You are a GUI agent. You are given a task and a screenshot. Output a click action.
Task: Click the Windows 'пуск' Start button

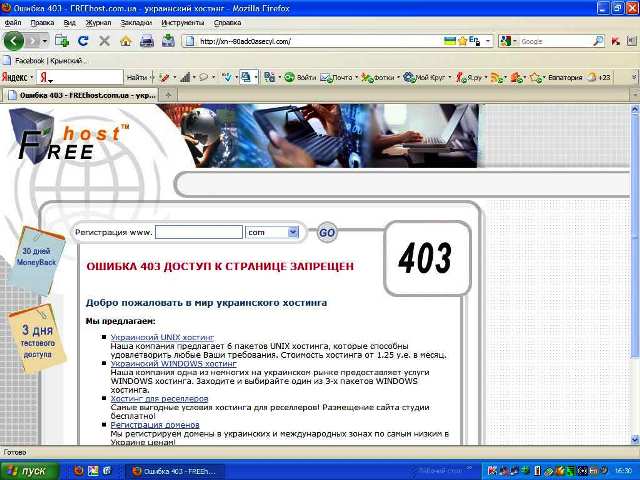(x=28, y=470)
